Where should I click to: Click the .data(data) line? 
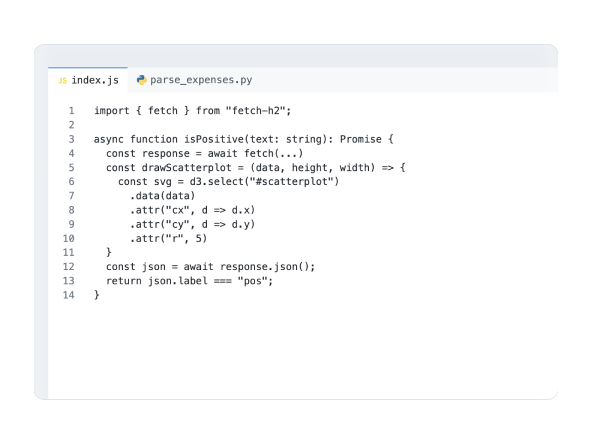coord(162,196)
